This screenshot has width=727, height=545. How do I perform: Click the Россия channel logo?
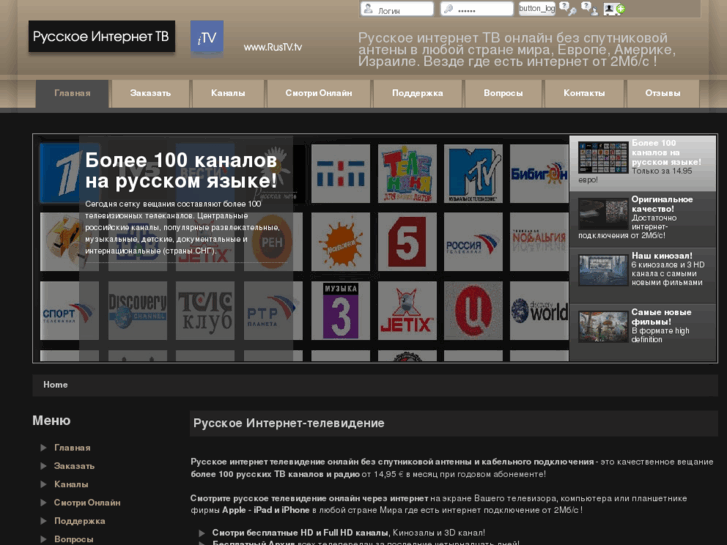[x=473, y=242]
